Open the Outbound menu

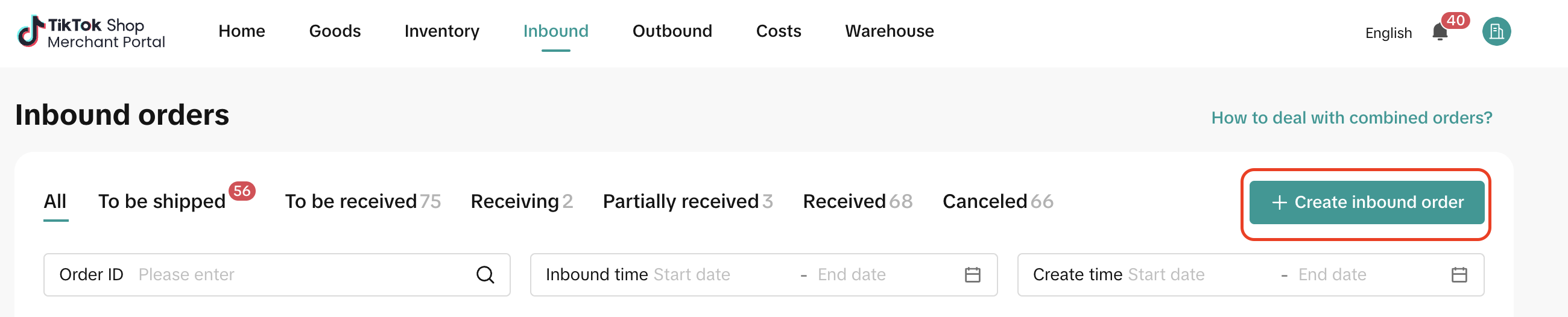pyautogui.click(x=672, y=31)
